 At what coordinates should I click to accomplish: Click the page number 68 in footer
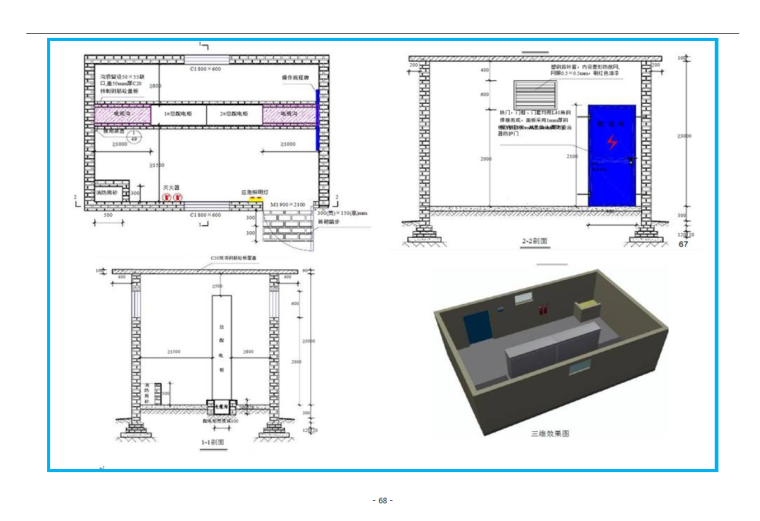[x=380, y=499]
